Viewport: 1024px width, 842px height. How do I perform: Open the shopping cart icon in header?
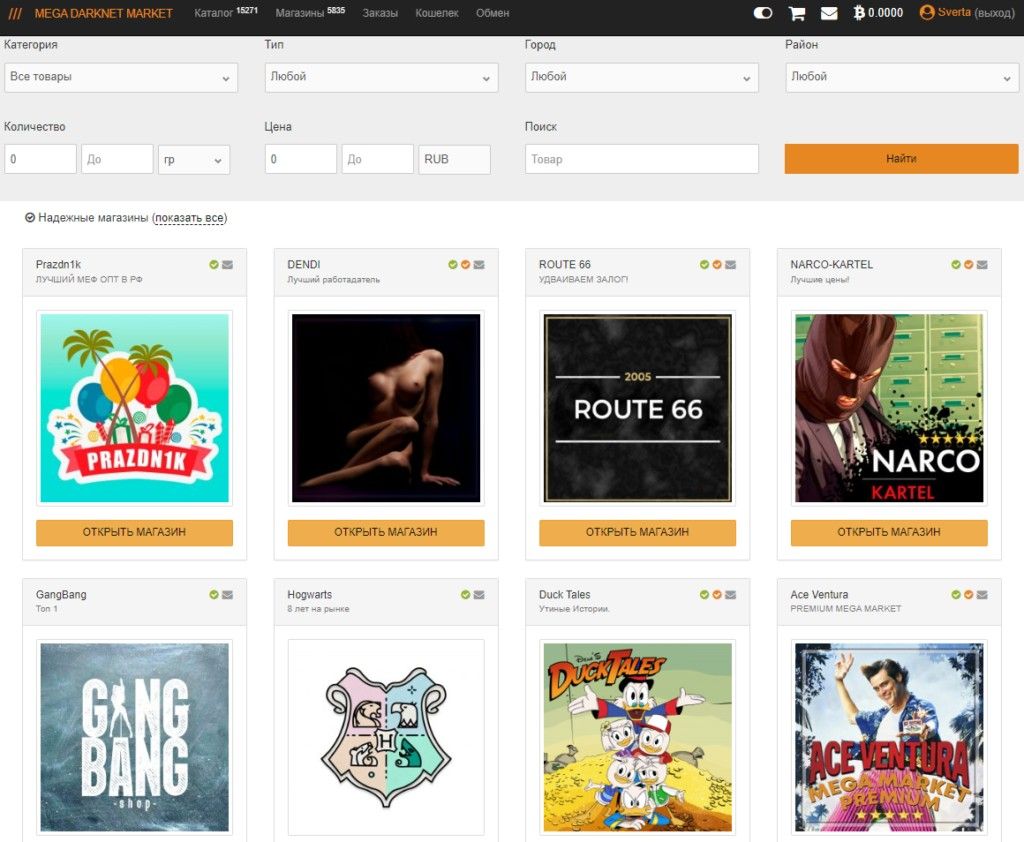click(797, 13)
